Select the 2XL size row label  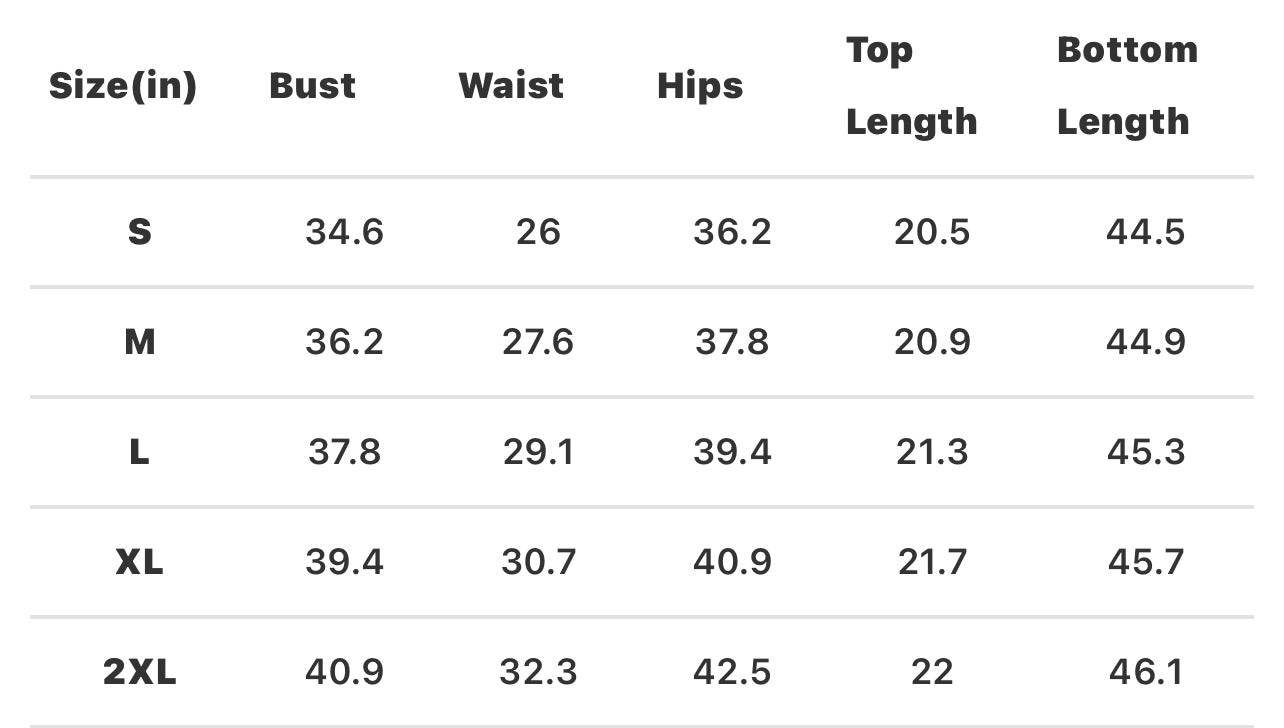(140, 672)
